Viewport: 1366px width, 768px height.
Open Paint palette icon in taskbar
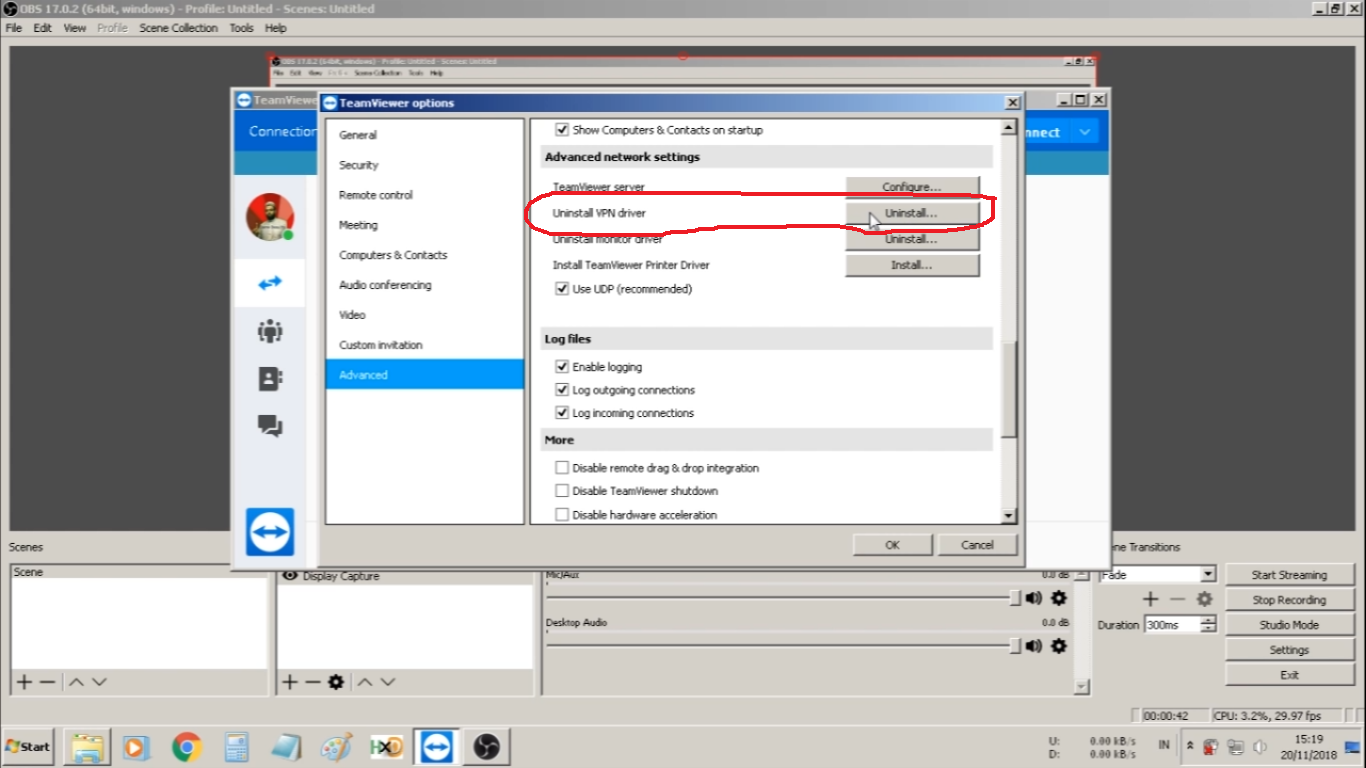click(336, 747)
